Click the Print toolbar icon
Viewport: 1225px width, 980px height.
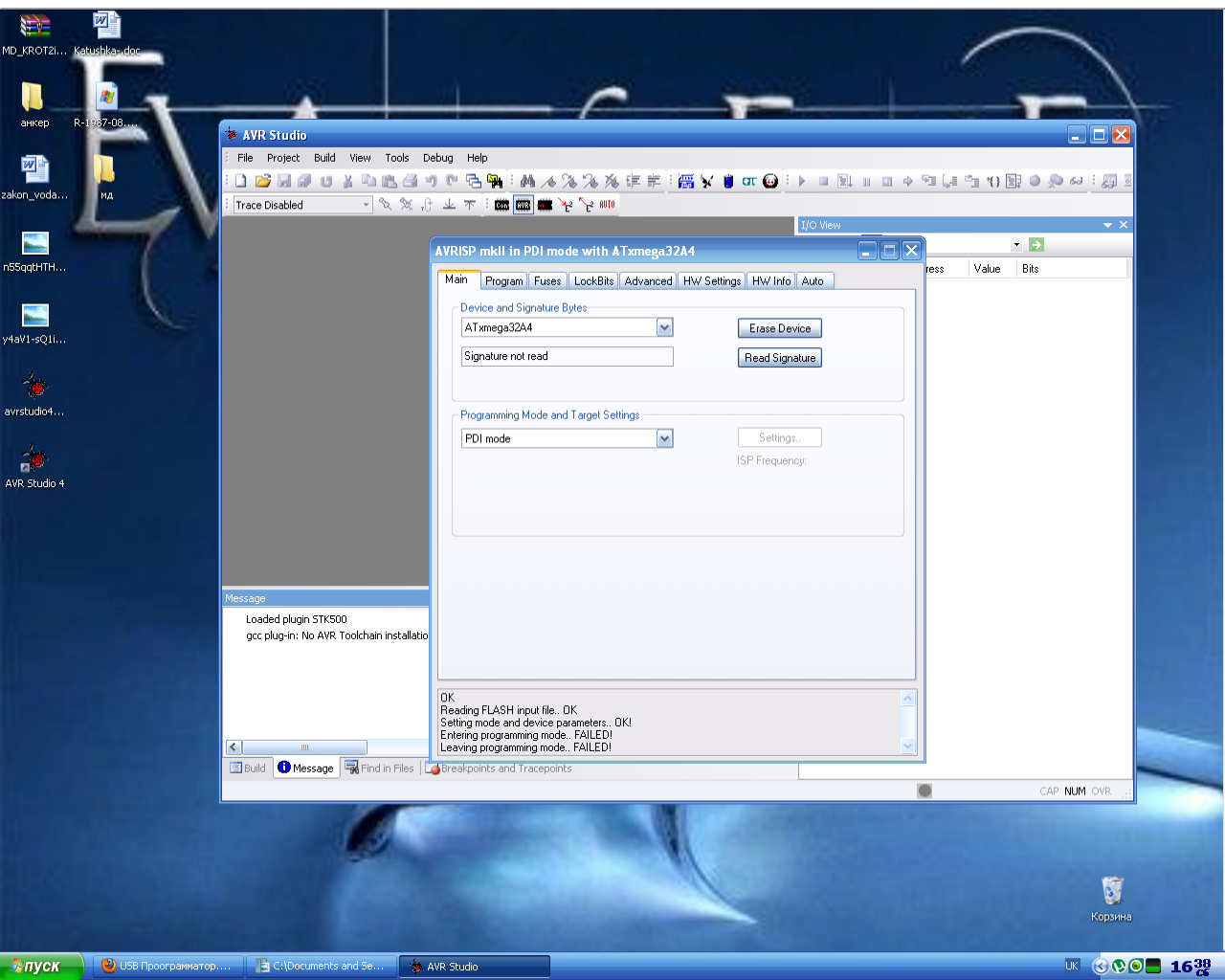[x=410, y=181]
